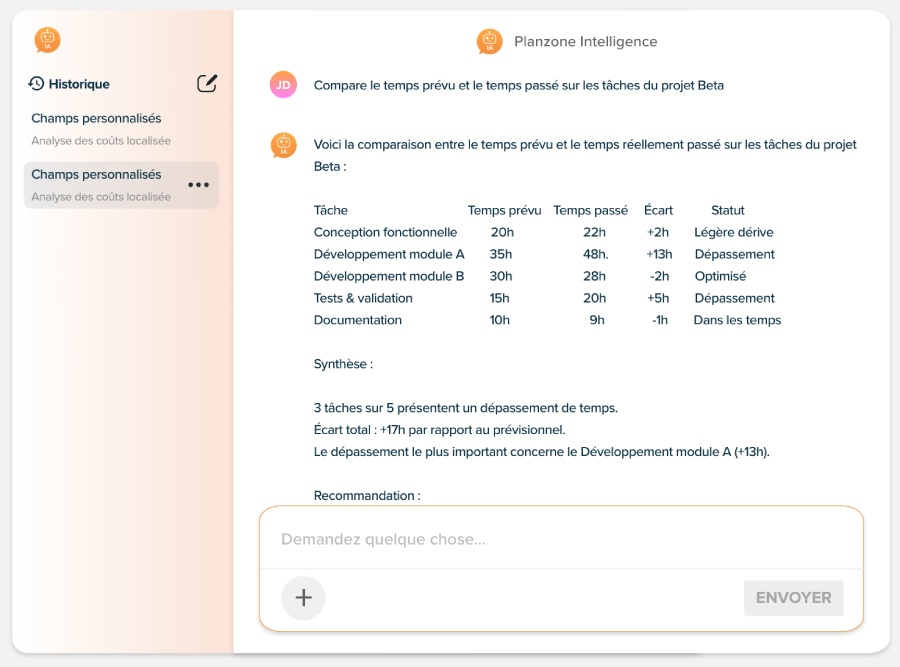Click the assistant avatar next to the response
Viewport: 900px width, 667px height.
coord(281,145)
